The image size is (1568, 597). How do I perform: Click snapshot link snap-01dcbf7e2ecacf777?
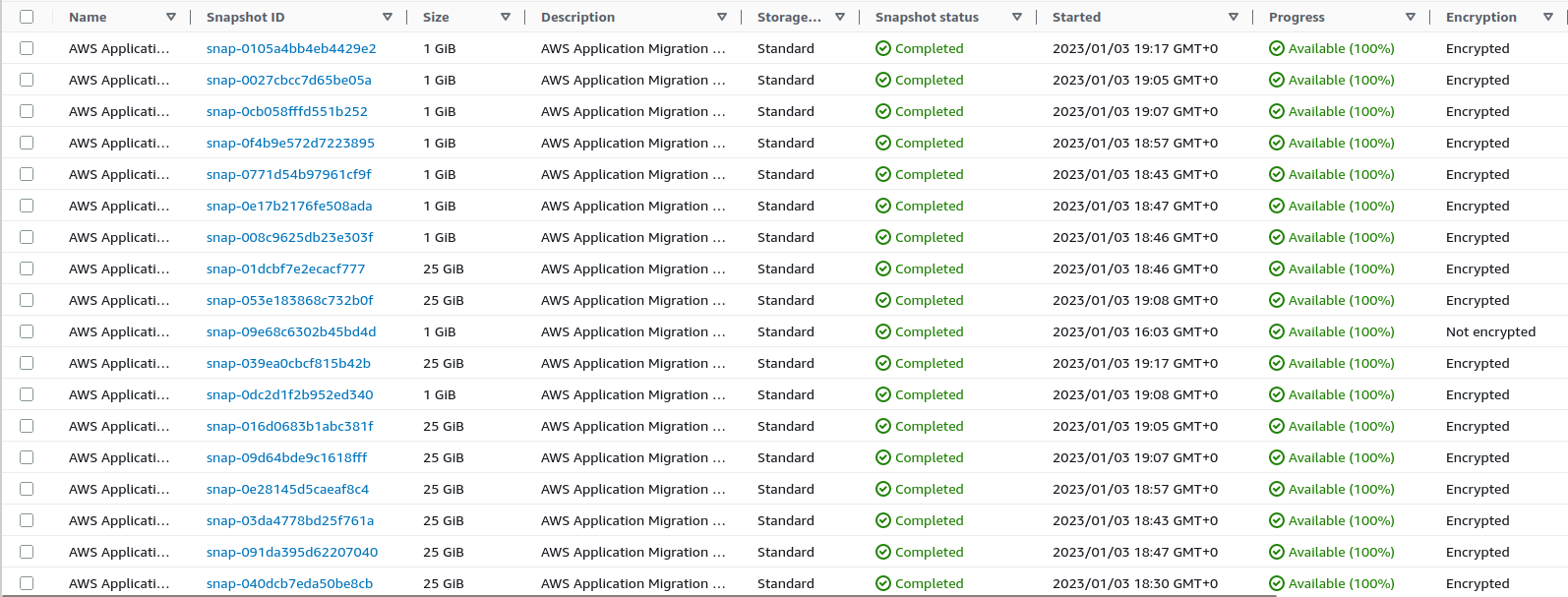pyautogui.click(x=285, y=269)
